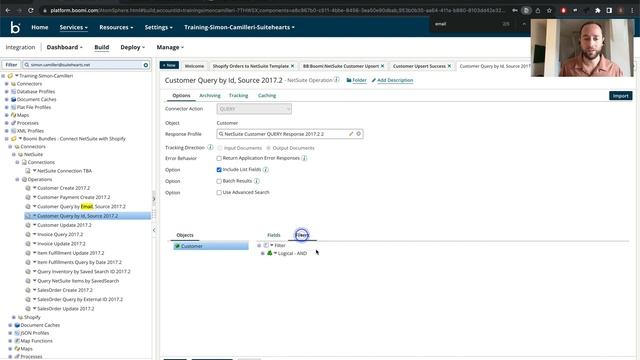
Task: Close the Customer Upsert Success tab
Action: 449,66
